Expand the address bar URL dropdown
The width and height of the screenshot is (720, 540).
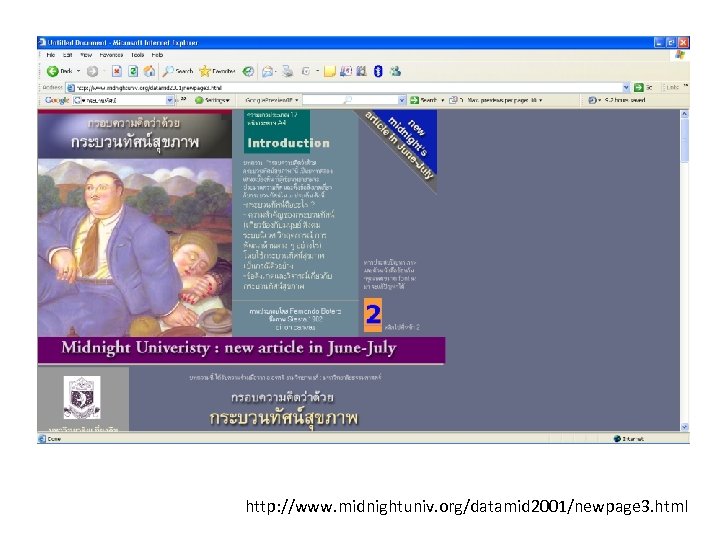pos(626,87)
